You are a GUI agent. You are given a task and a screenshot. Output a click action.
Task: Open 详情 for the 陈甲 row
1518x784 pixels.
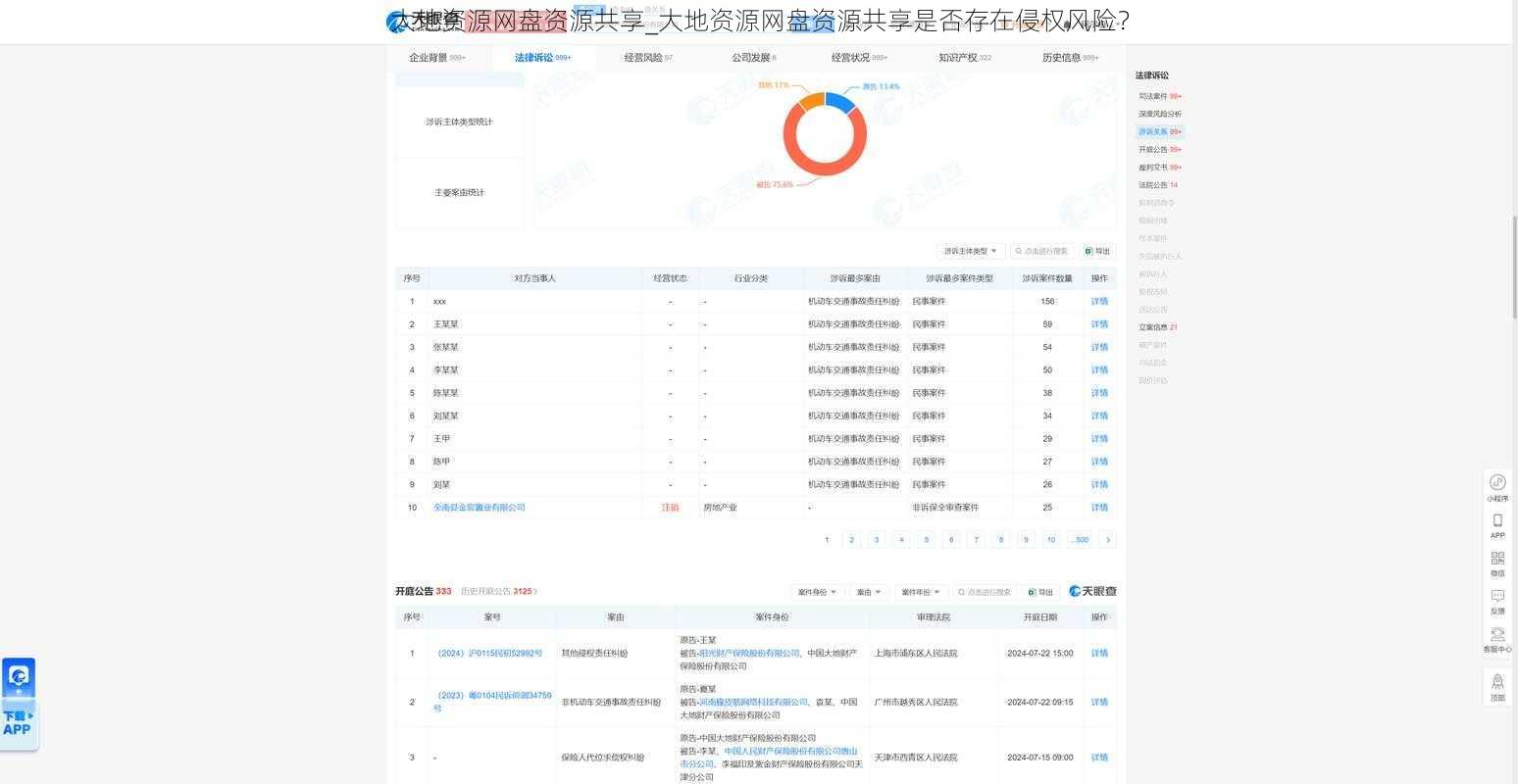[x=1099, y=462]
